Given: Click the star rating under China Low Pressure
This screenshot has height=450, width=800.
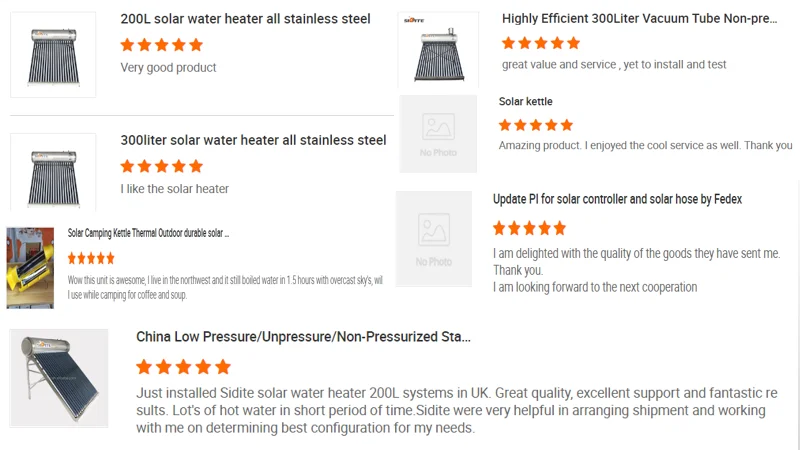Looking at the screenshot, I should click(183, 367).
